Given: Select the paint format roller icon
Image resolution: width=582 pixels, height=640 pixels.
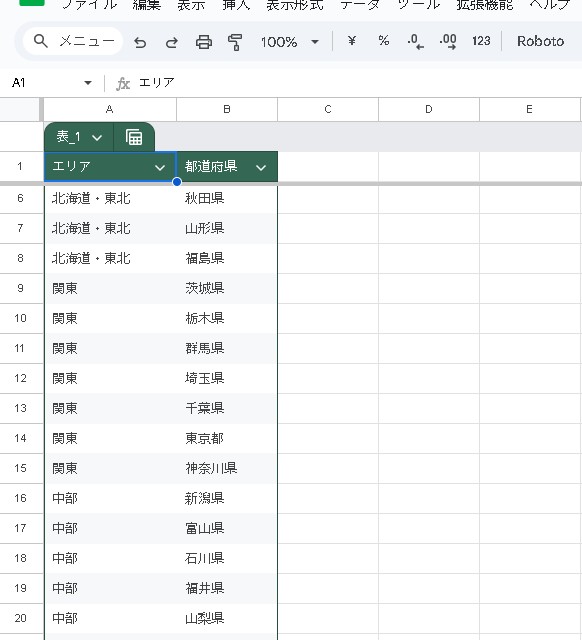Looking at the screenshot, I should tap(235, 42).
